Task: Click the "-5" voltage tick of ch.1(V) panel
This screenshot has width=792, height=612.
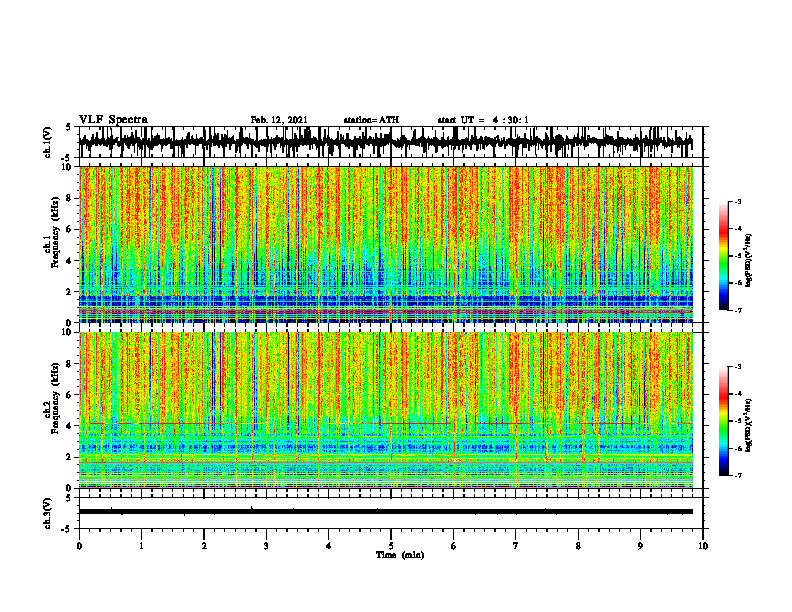Action: coord(67,158)
